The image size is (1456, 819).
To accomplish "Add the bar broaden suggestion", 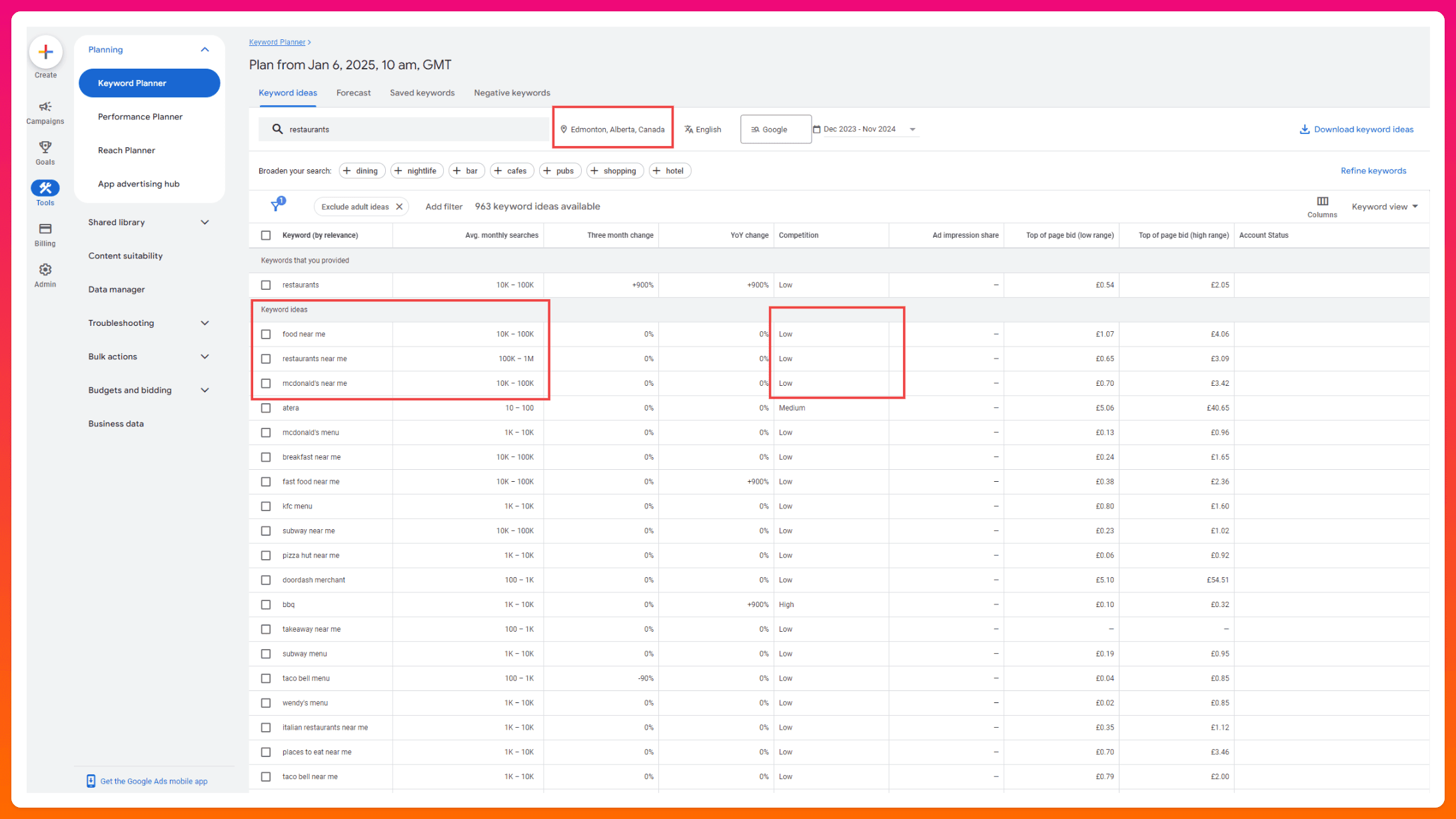I will [466, 171].
